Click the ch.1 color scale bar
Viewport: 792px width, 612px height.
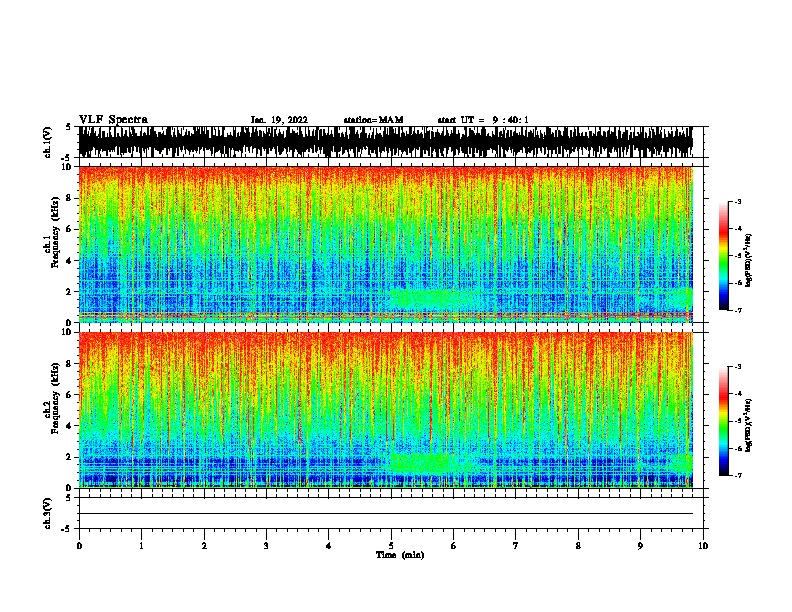coord(724,256)
